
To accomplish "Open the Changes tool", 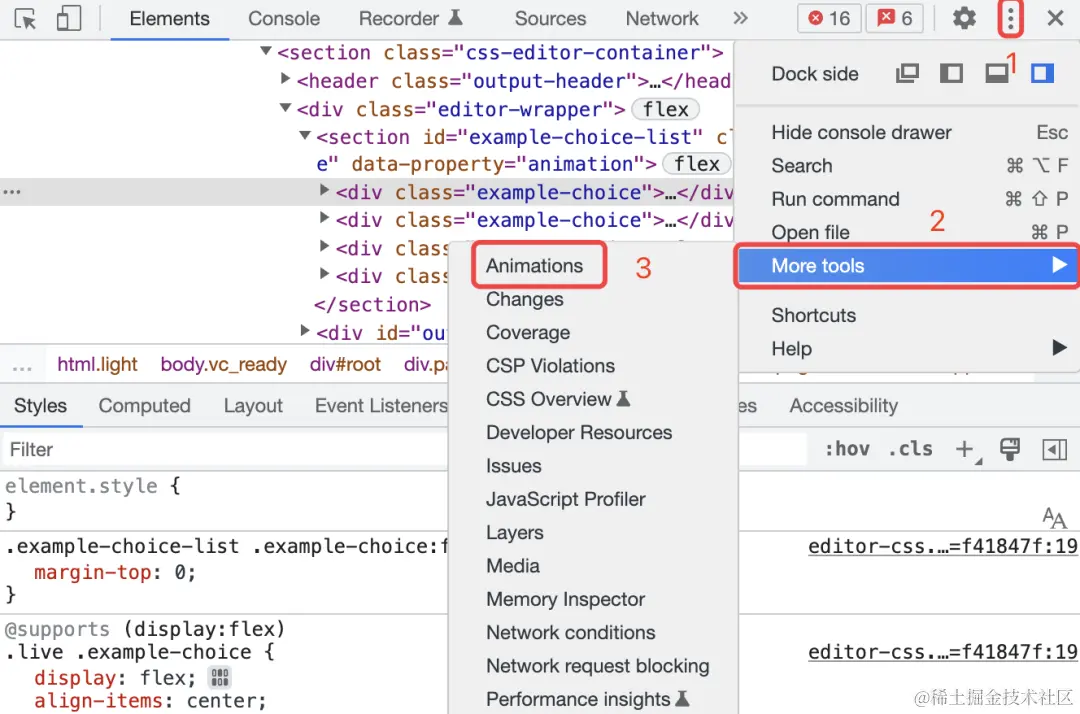I will pos(525,300).
